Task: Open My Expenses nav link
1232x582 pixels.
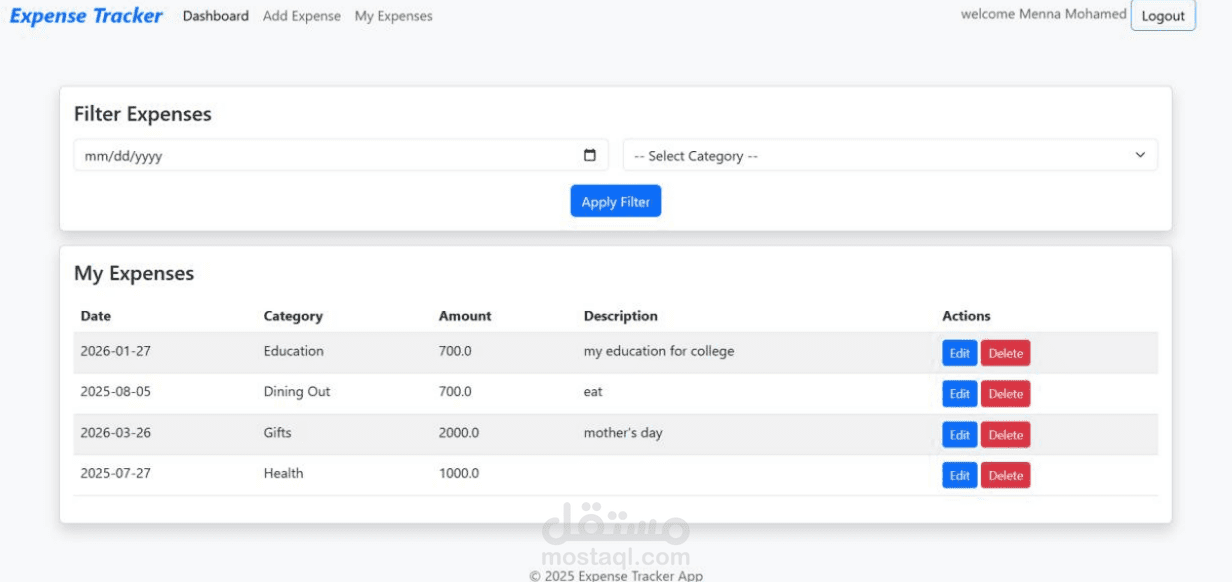Action: tap(393, 16)
